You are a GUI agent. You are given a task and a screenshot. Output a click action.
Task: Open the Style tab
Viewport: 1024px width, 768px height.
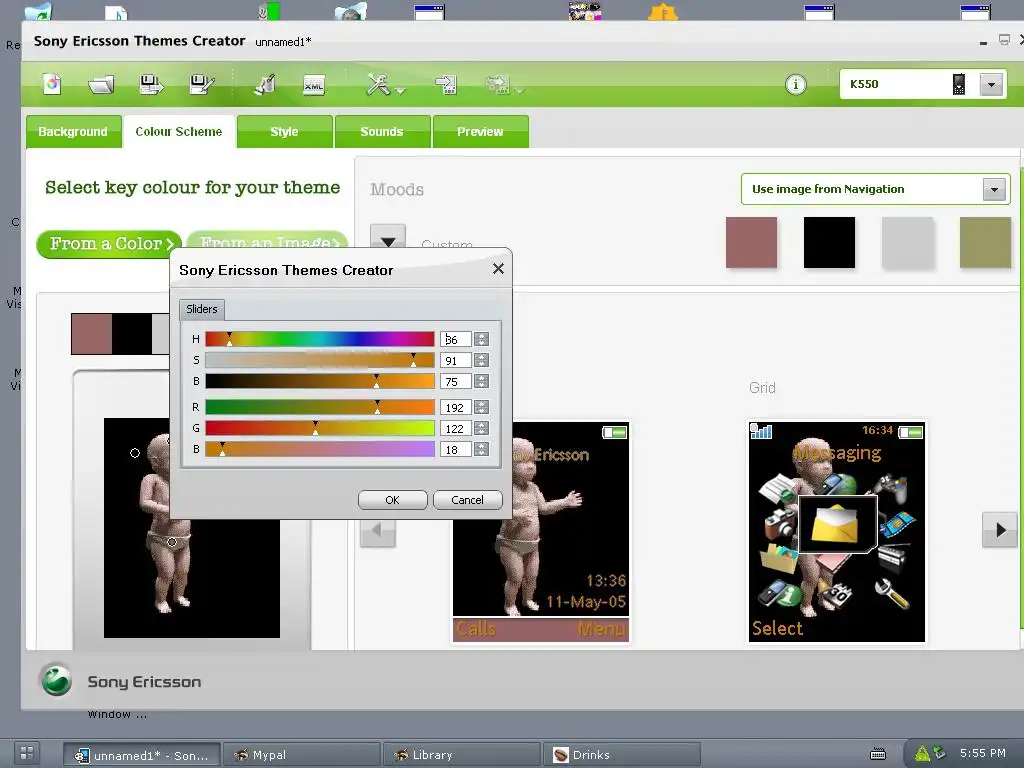pos(284,131)
